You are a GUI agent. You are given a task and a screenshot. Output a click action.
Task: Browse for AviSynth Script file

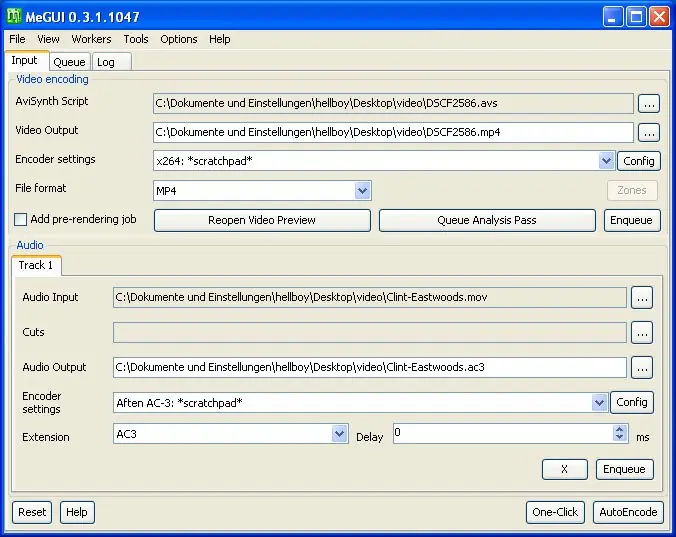click(649, 103)
